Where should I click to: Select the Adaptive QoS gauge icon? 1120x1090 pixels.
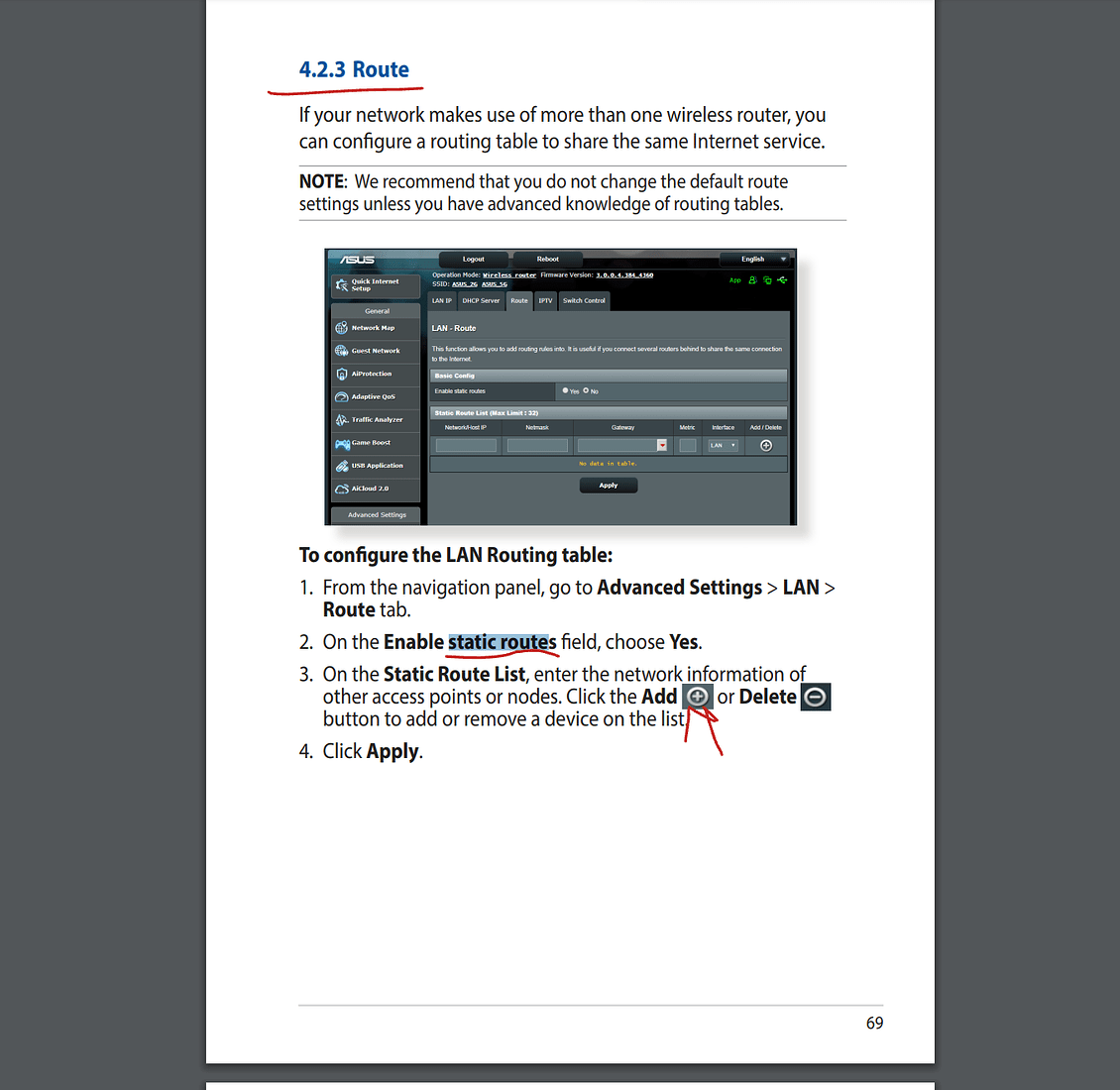coord(341,396)
